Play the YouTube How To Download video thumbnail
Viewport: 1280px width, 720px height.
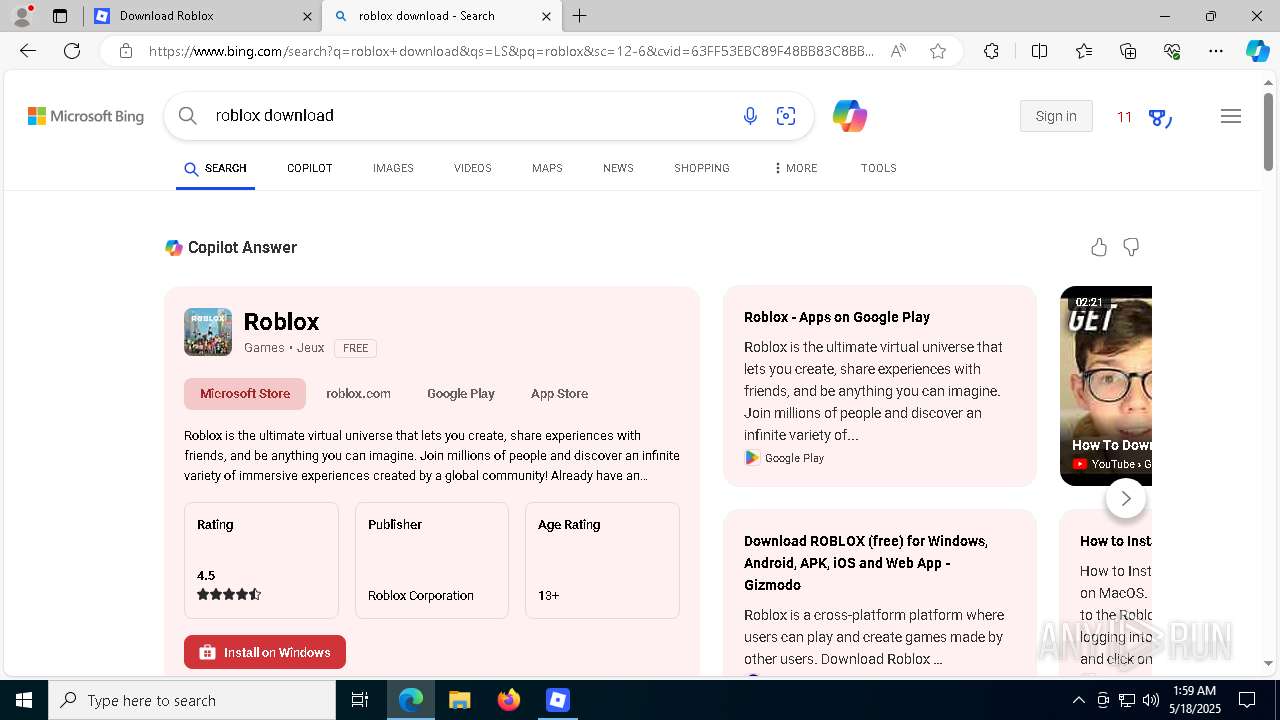point(1106,386)
